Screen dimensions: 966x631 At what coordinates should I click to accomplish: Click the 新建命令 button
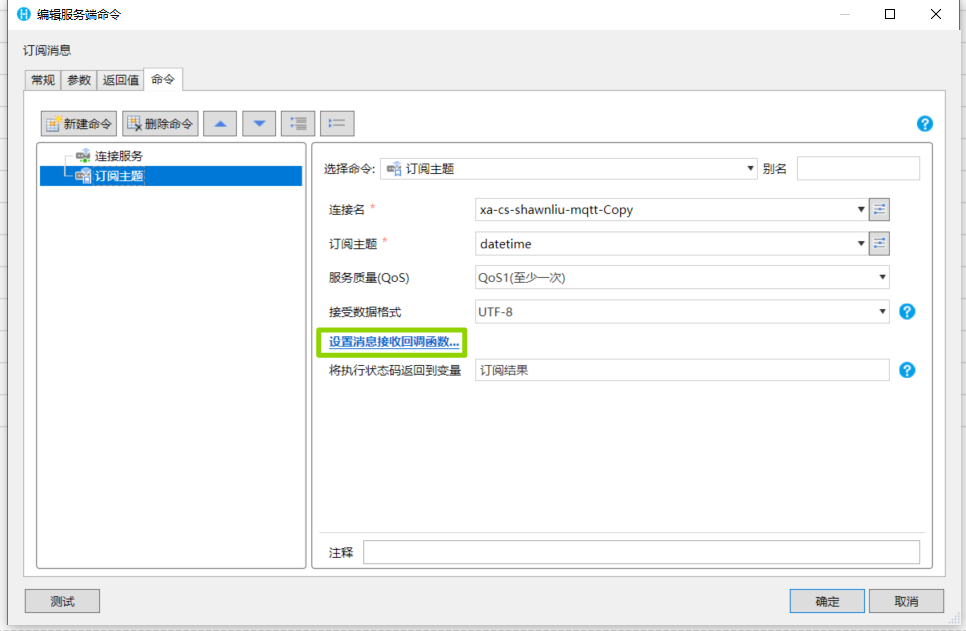click(79, 124)
